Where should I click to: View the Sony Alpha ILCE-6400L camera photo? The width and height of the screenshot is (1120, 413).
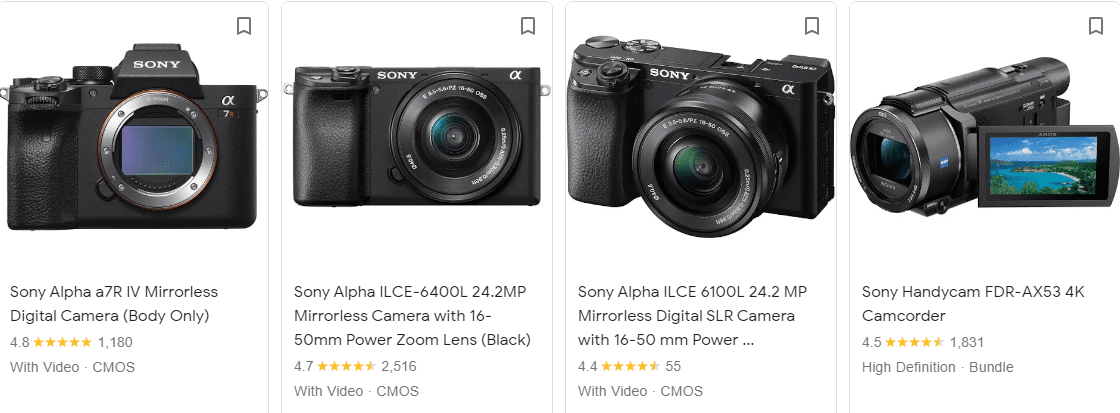pos(418,135)
